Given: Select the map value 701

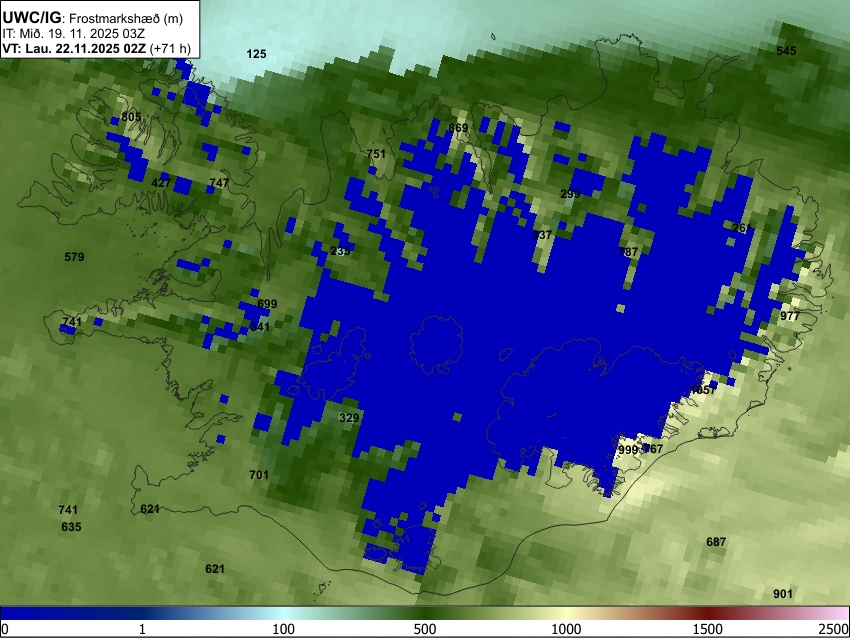Looking at the screenshot, I should 259,475.
